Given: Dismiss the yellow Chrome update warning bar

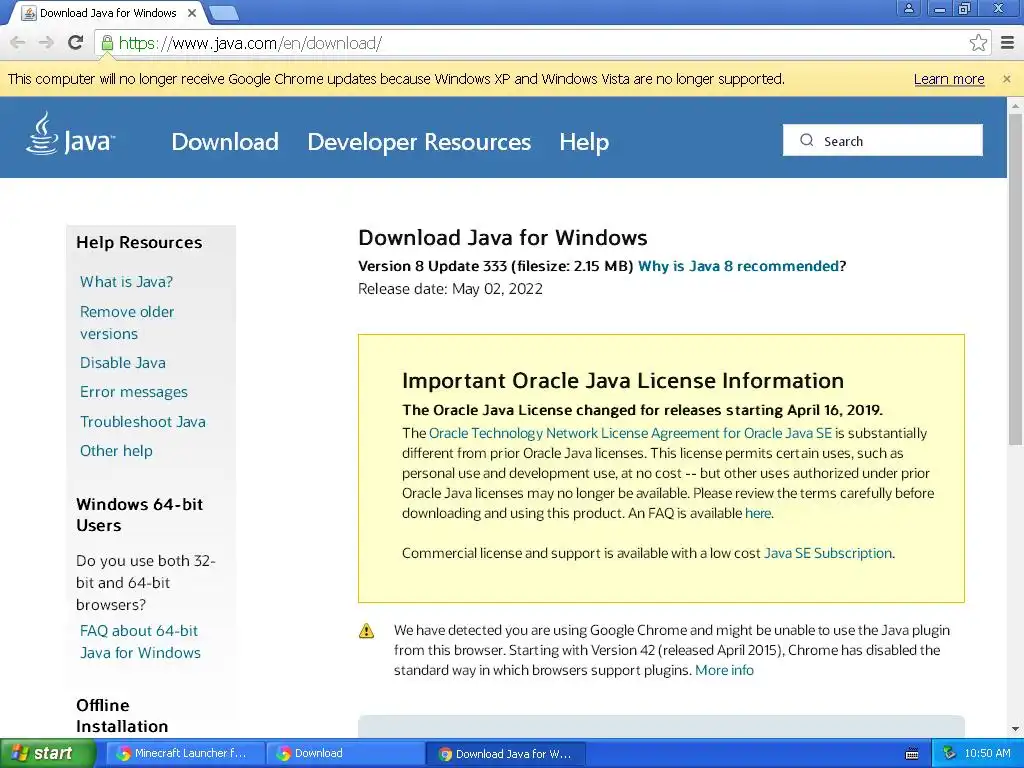Looking at the screenshot, I should click(1006, 79).
